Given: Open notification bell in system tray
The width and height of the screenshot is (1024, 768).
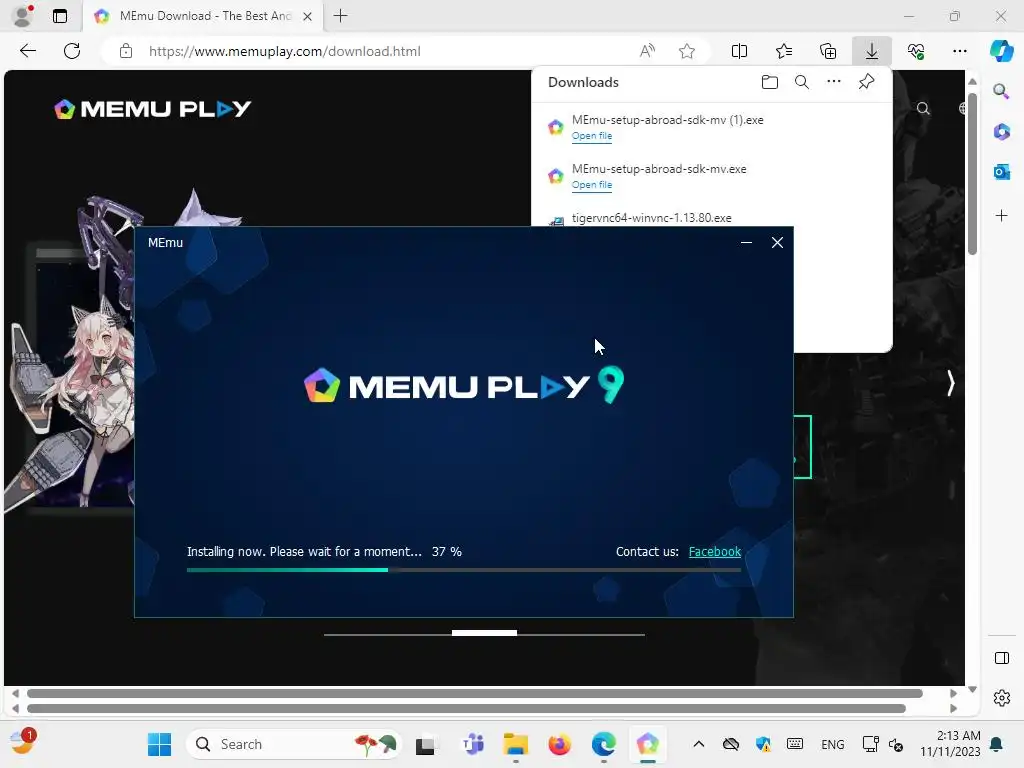Looking at the screenshot, I should click(996, 744).
